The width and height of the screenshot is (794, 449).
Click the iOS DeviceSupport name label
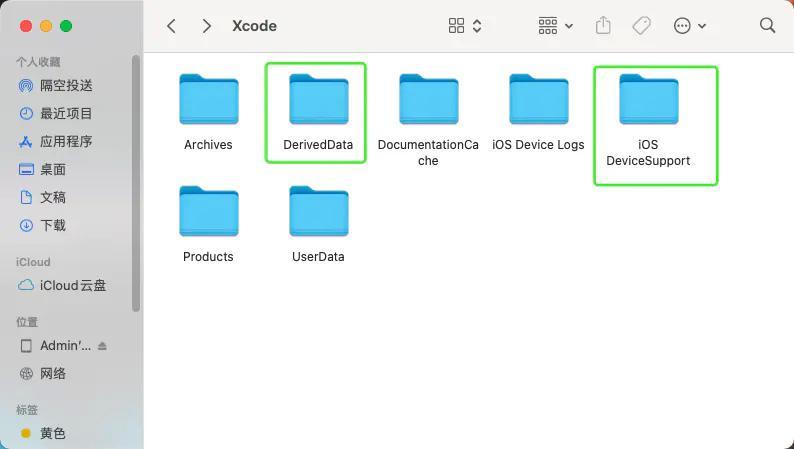[648, 152]
